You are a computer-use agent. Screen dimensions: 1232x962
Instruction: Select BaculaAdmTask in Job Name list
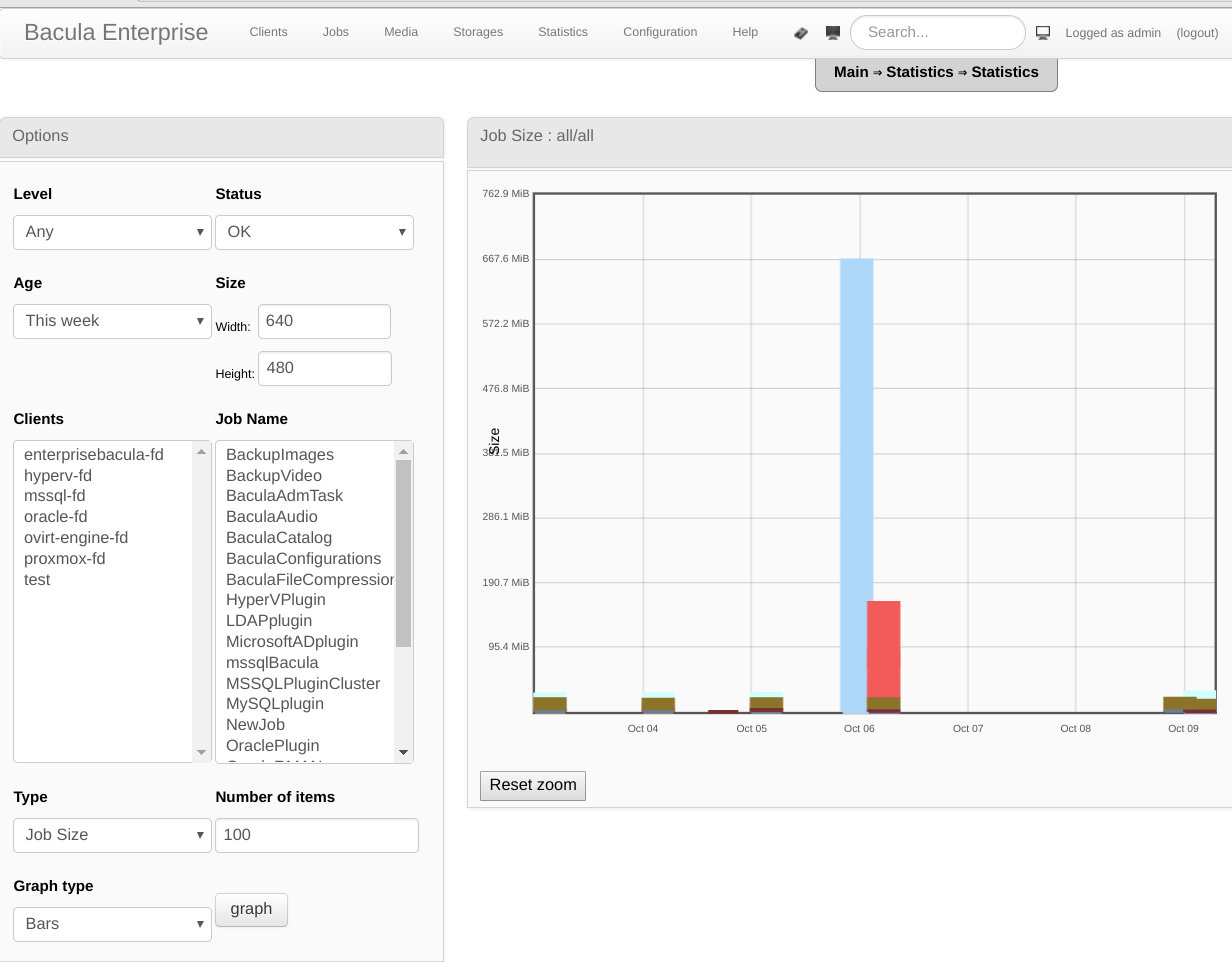point(305,496)
